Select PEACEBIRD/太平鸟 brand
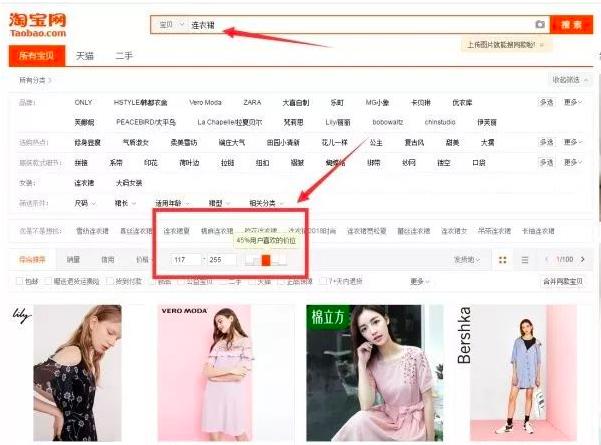The height and width of the screenshot is (445, 601). coord(146,122)
